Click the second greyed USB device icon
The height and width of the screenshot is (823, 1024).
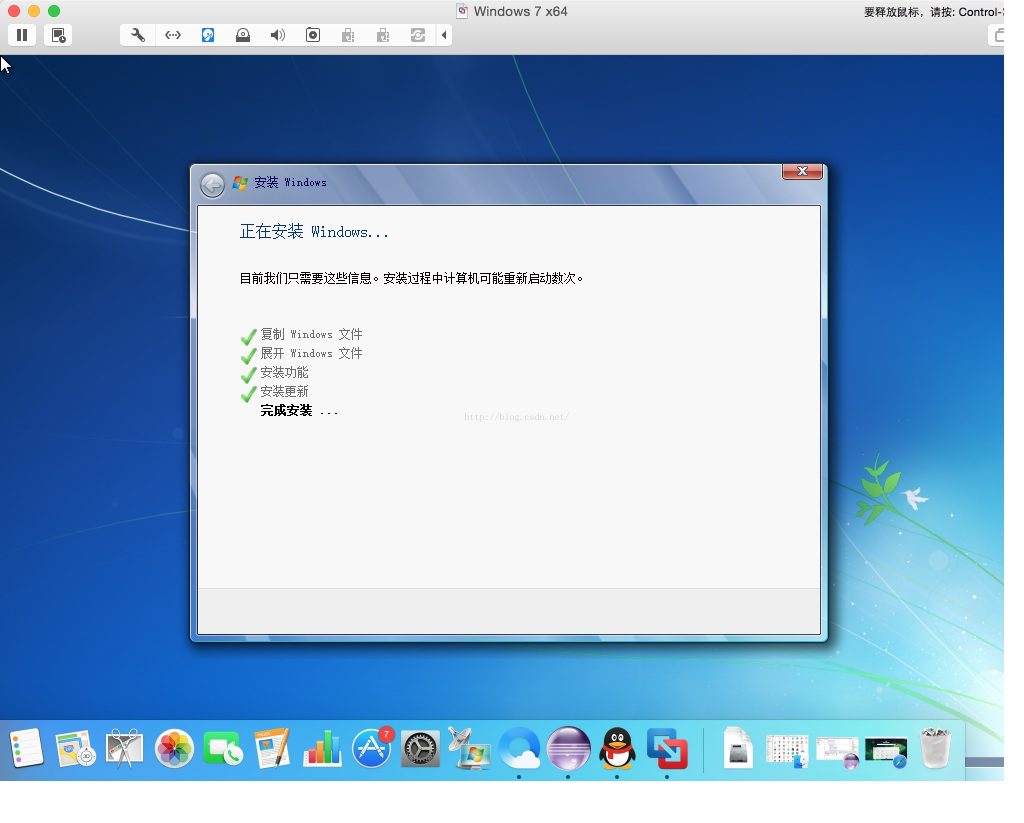[383, 35]
